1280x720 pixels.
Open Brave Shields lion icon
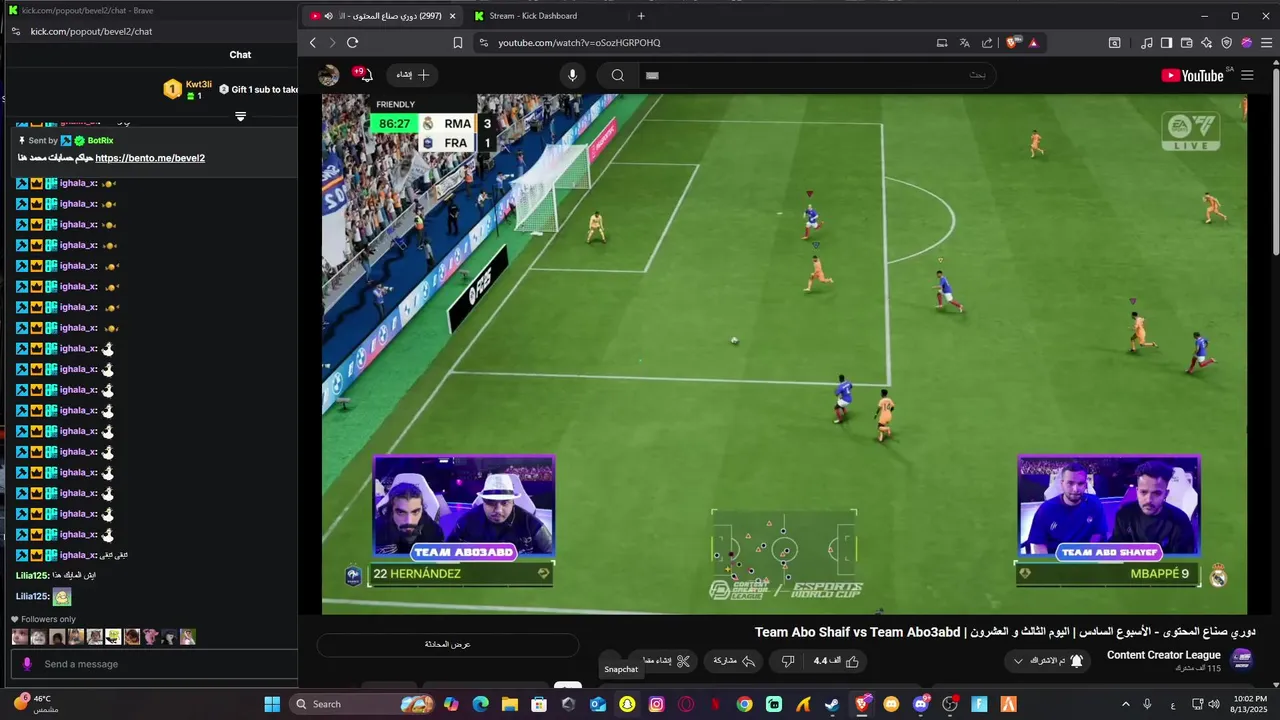coord(1013,43)
